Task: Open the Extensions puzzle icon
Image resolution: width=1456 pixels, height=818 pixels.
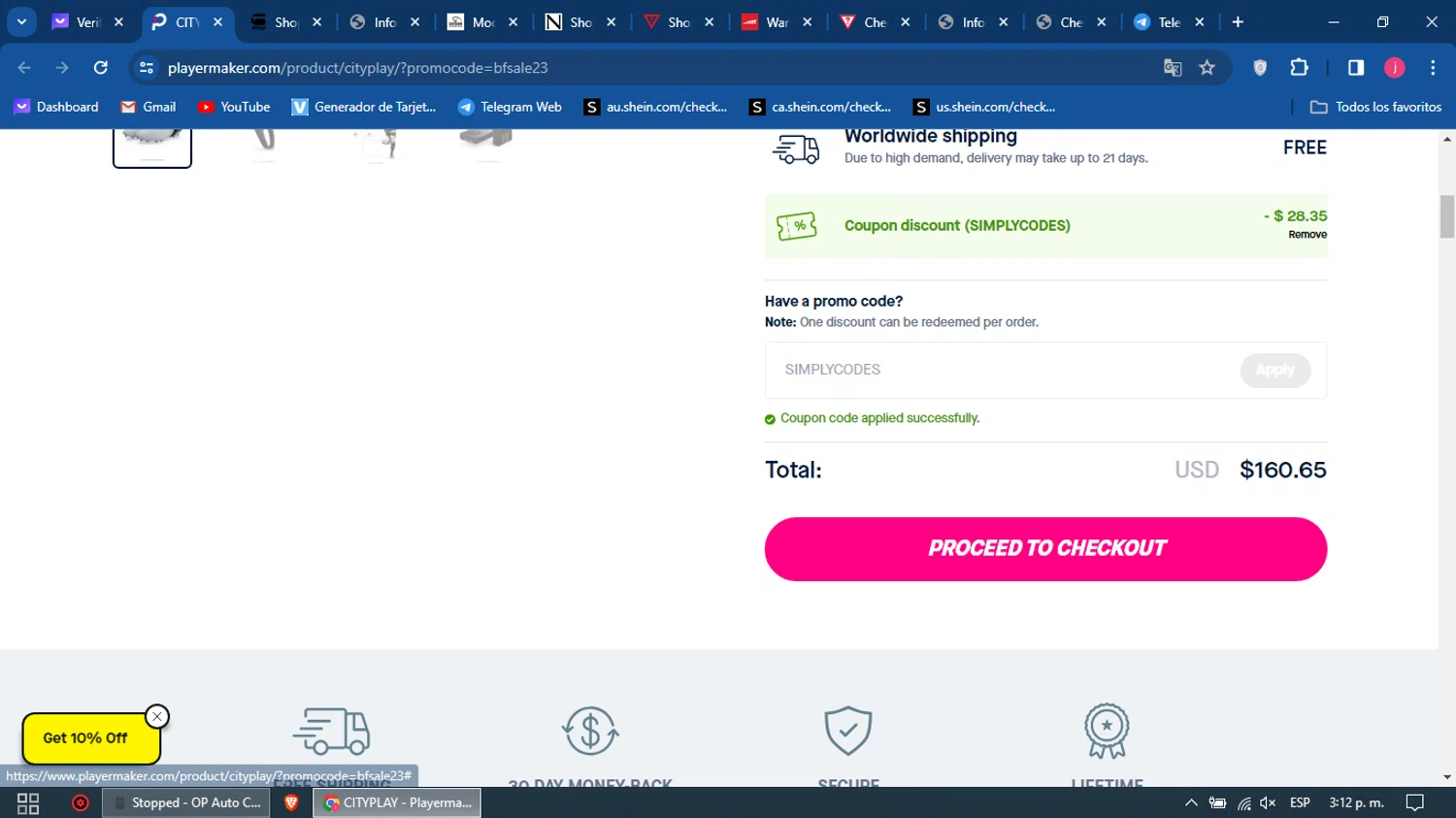Action: [x=1299, y=67]
